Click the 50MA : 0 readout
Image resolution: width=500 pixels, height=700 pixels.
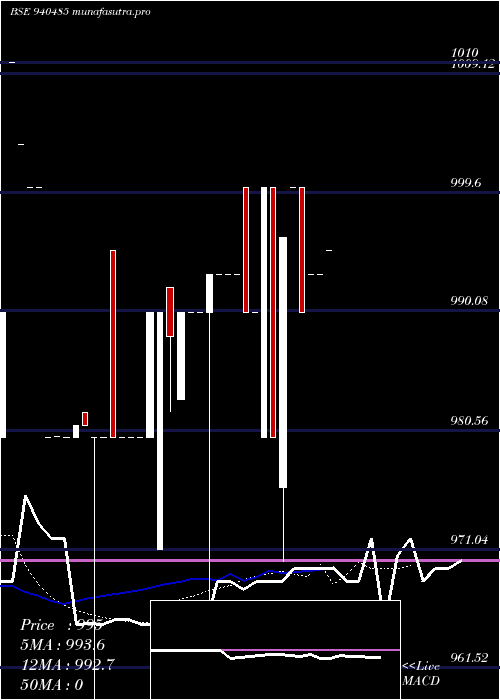[52, 685]
